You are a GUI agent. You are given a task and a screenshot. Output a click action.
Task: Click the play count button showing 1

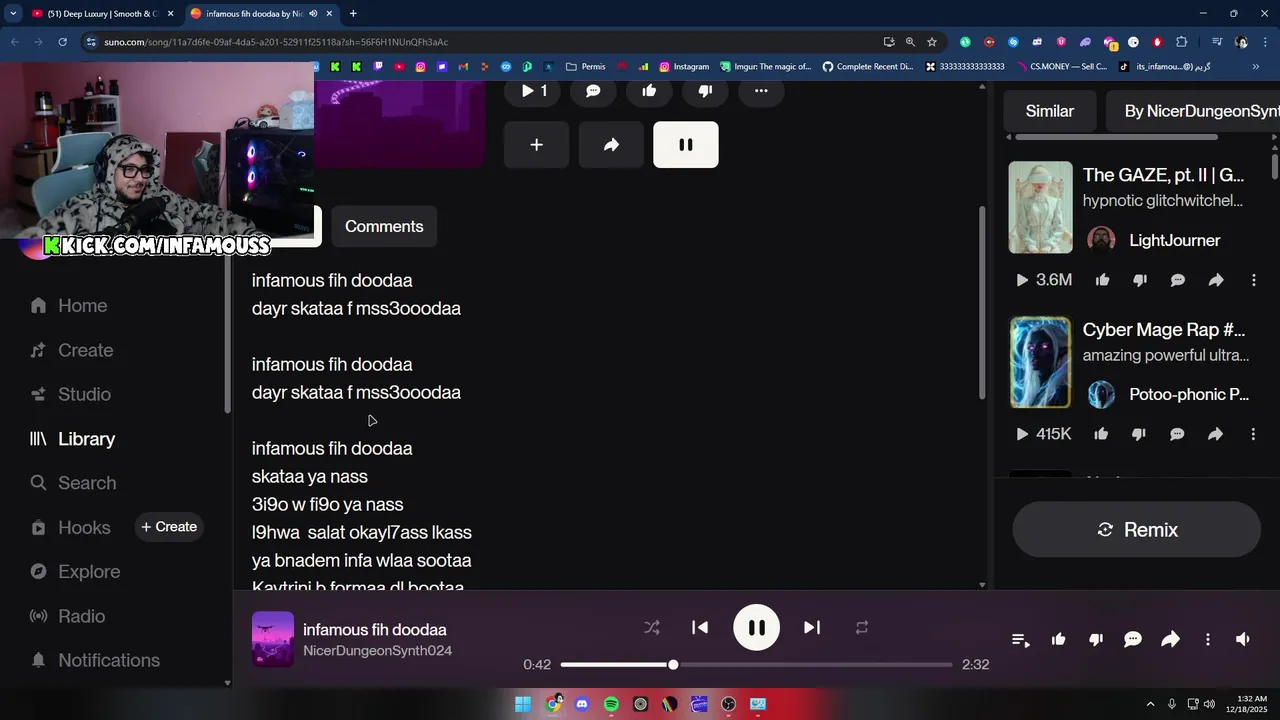tap(534, 91)
